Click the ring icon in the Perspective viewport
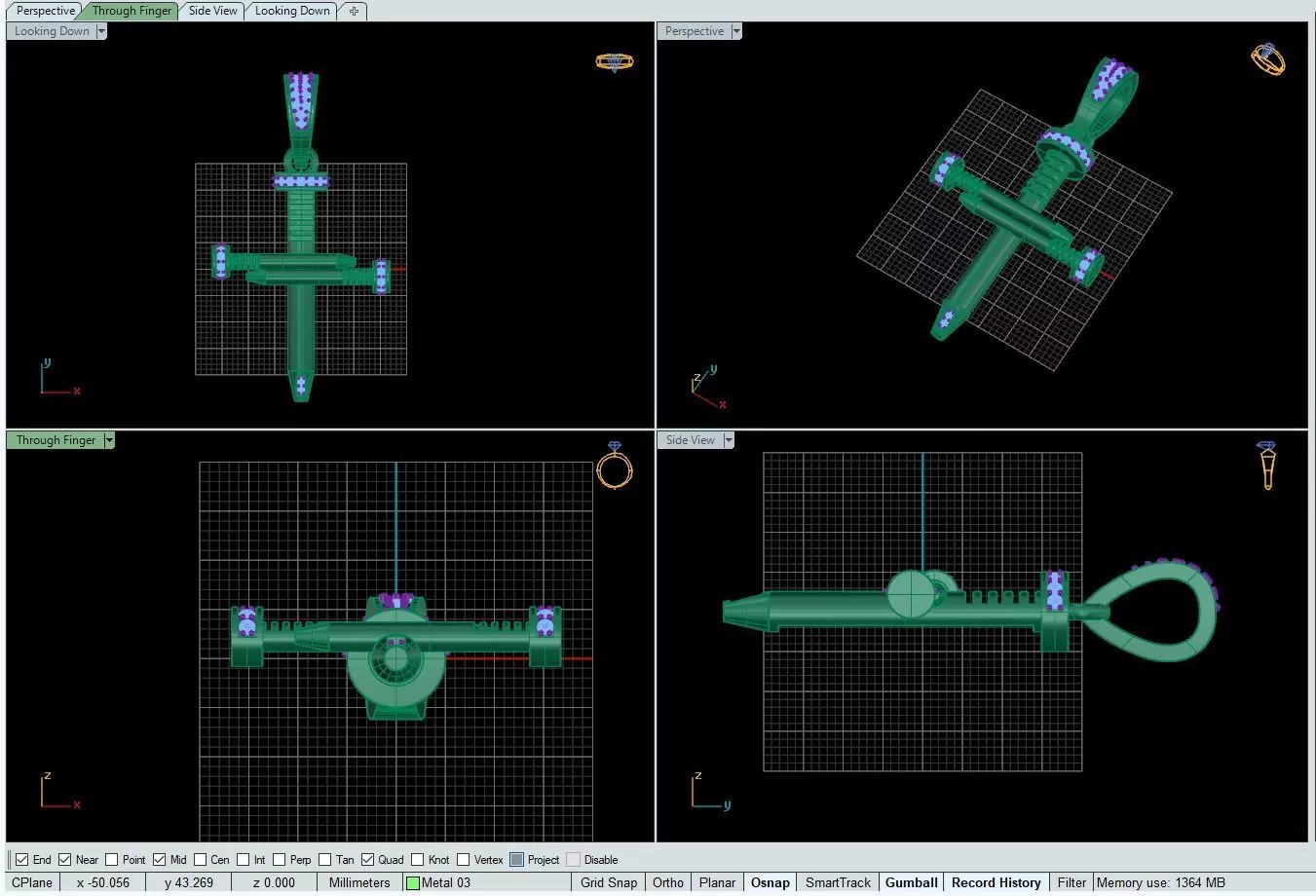1316x896 pixels. click(x=1267, y=59)
